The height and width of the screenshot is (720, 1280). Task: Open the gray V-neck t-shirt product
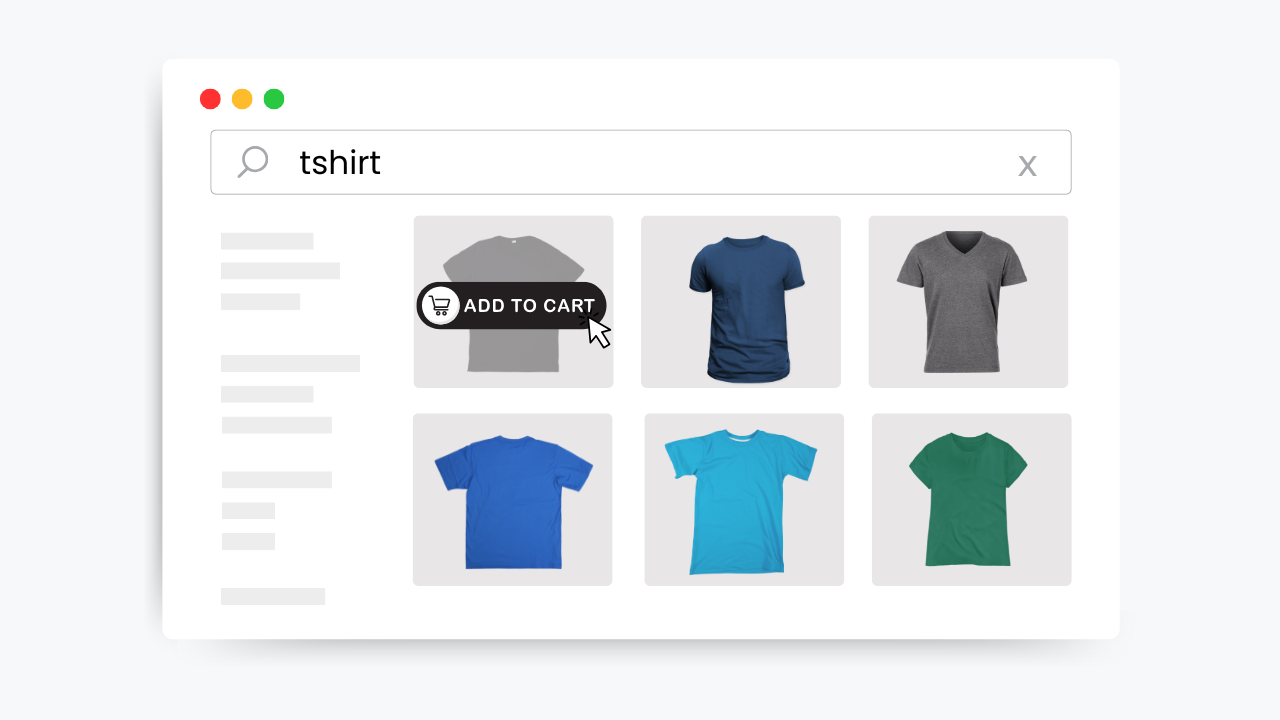(968, 302)
